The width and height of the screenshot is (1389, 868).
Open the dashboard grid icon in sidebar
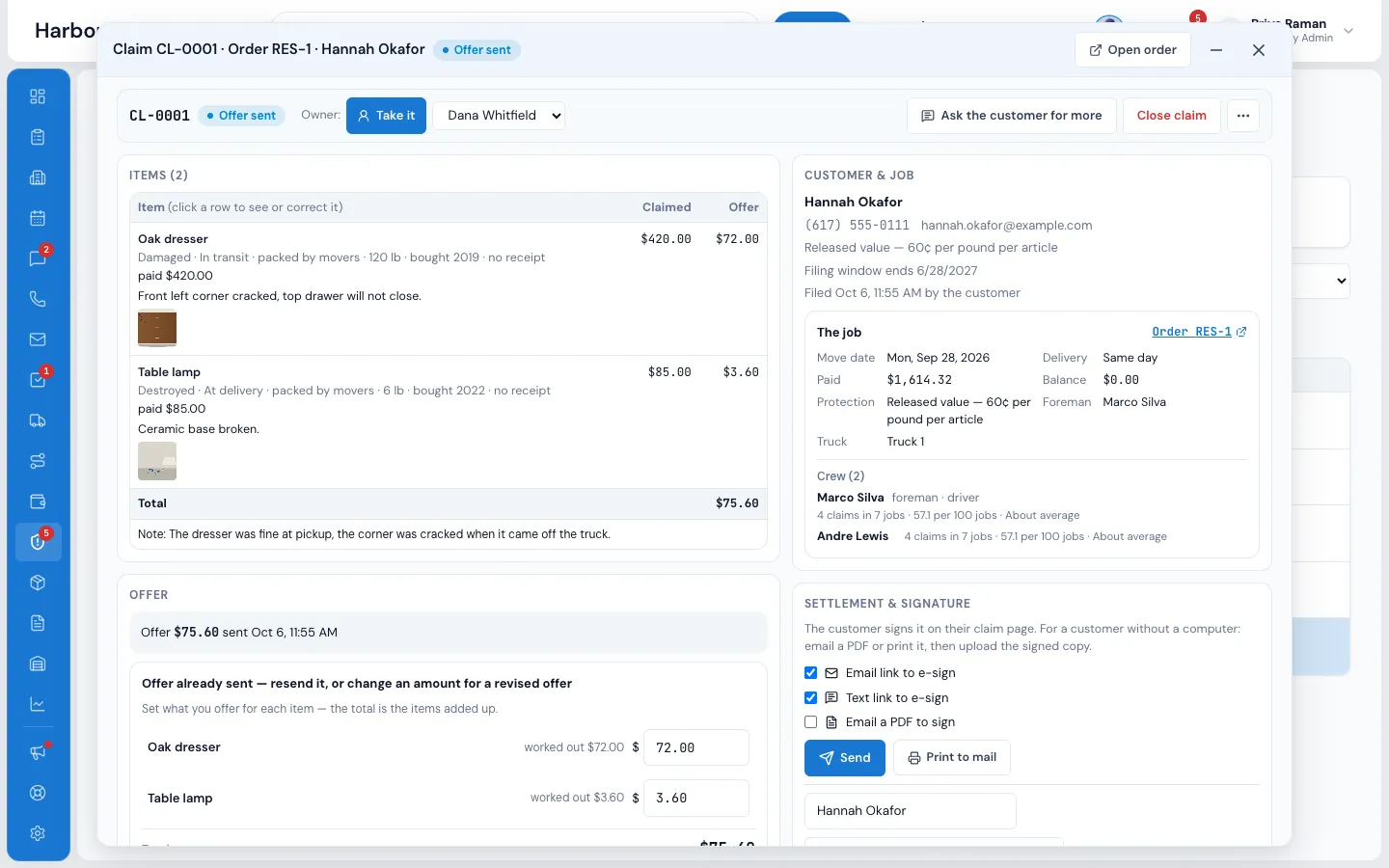point(38,96)
